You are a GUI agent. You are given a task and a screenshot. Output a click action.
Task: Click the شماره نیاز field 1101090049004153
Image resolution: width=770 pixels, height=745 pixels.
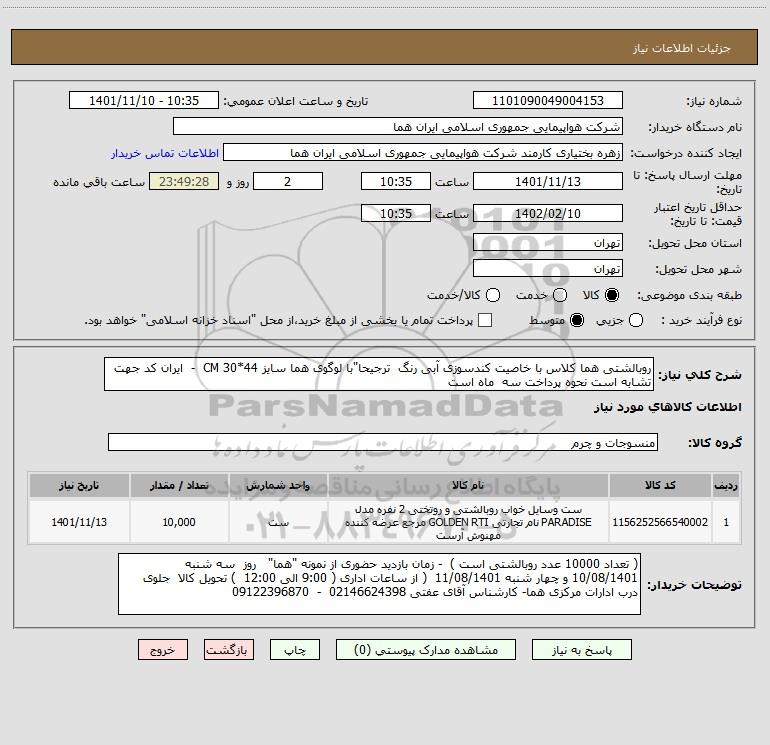point(548,100)
